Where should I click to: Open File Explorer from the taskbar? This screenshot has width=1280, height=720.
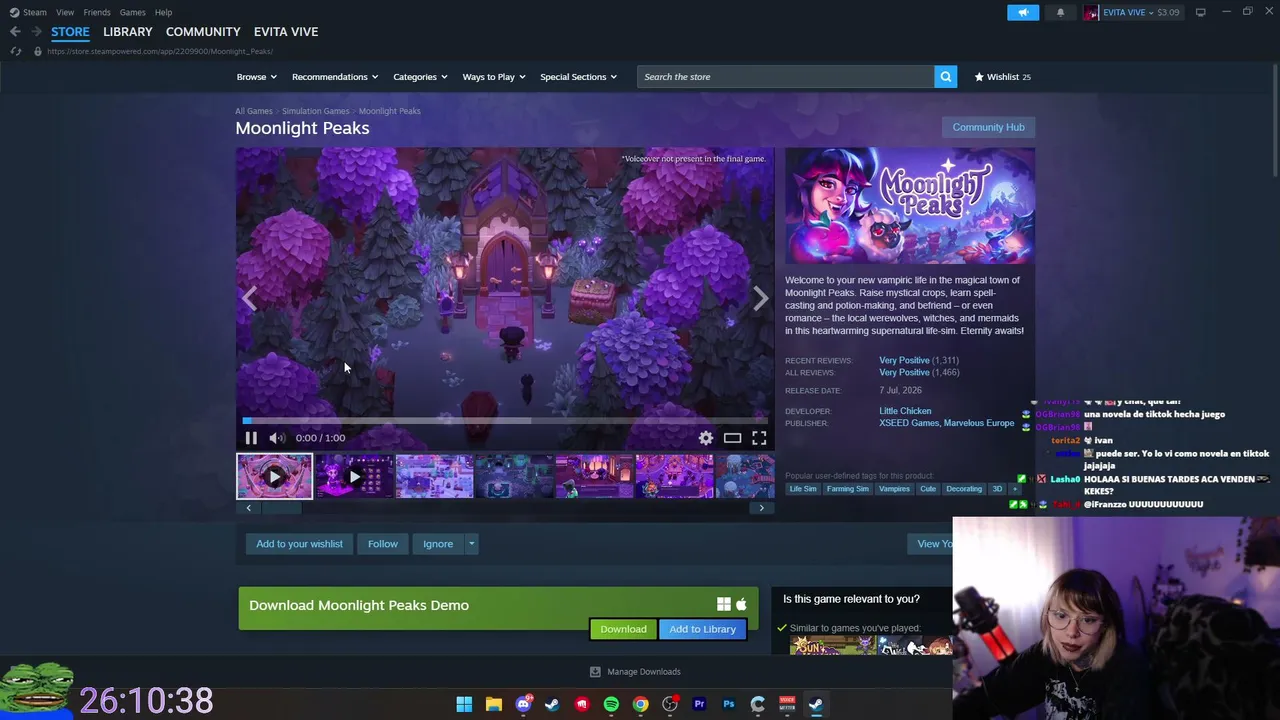493,704
